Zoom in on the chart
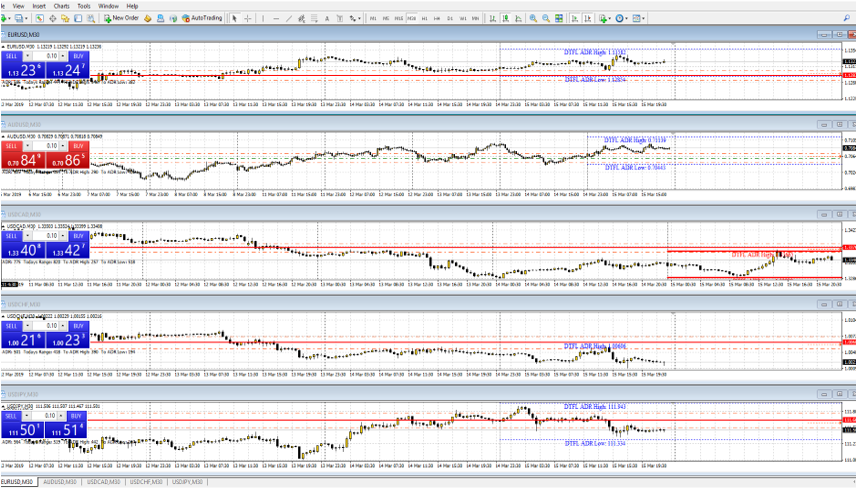 533,18
